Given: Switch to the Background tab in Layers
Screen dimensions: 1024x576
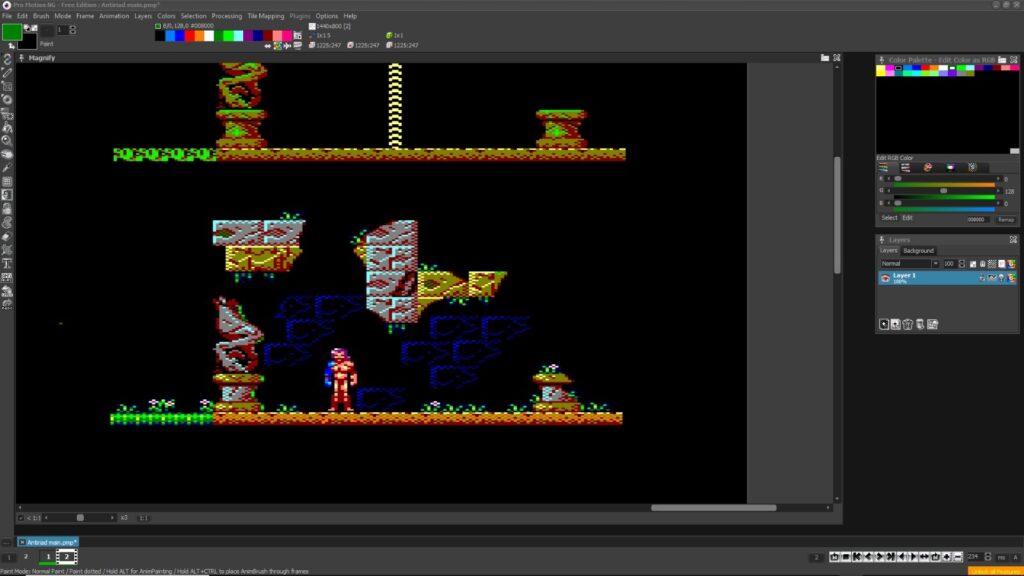Looking at the screenshot, I should [x=918, y=251].
